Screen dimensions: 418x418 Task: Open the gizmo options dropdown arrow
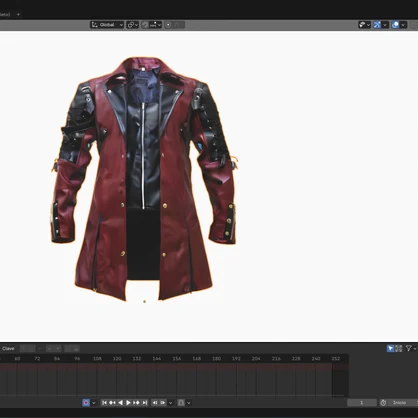(385, 25)
